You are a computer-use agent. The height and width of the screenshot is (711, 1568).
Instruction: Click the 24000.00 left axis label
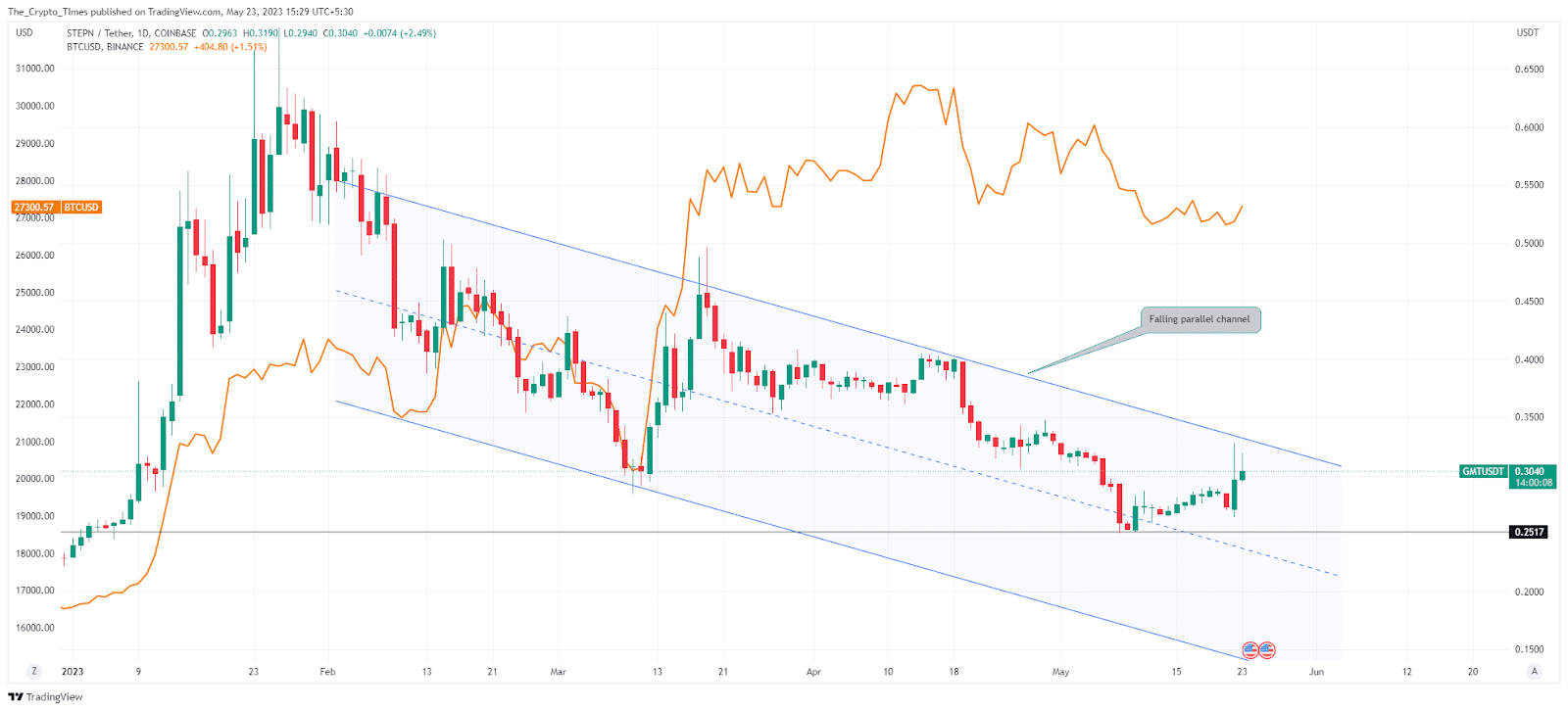(35, 329)
